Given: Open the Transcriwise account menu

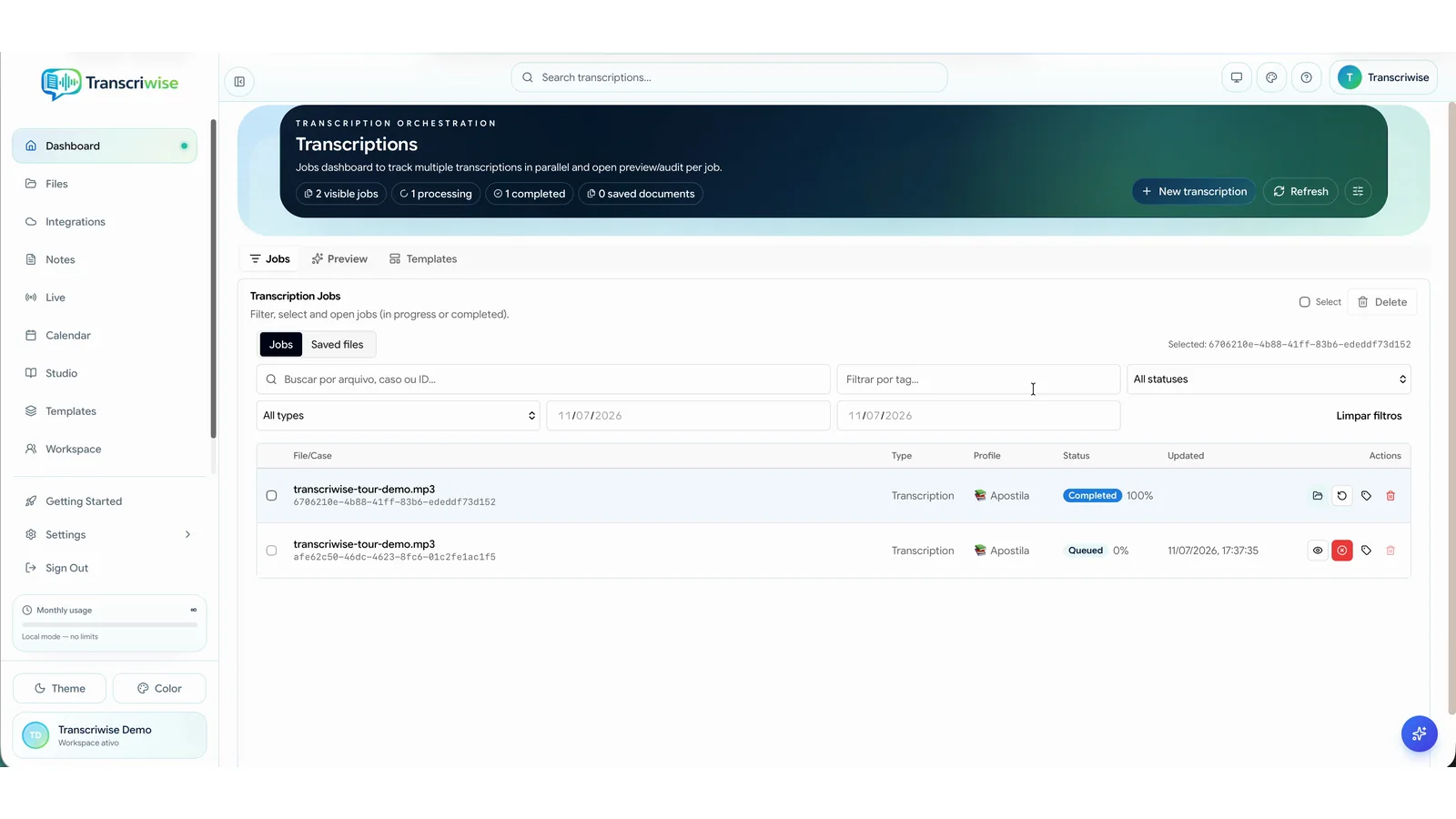Looking at the screenshot, I should (x=1383, y=77).
